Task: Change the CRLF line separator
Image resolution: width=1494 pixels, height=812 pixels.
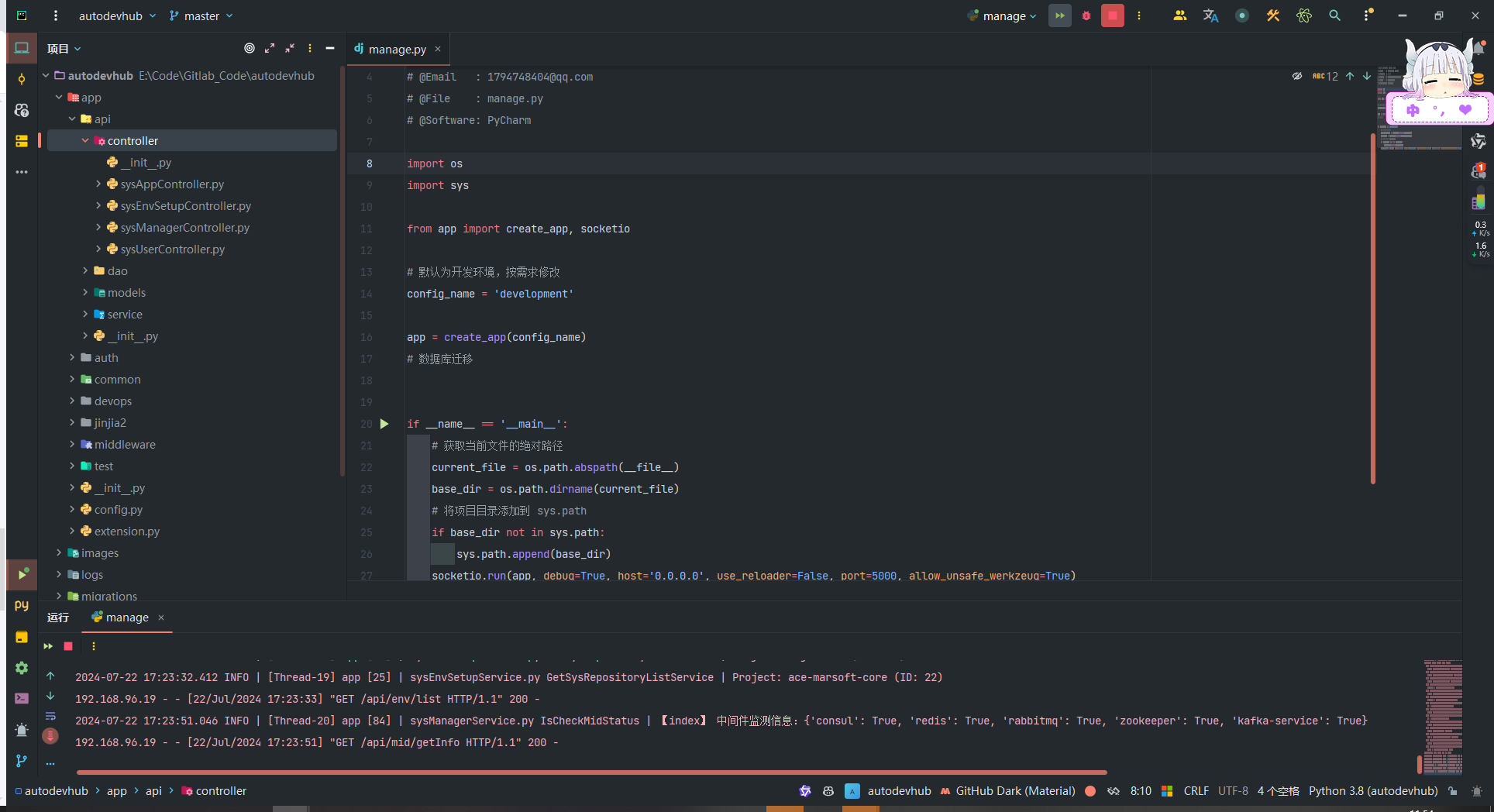Action: coord(1196,791)
